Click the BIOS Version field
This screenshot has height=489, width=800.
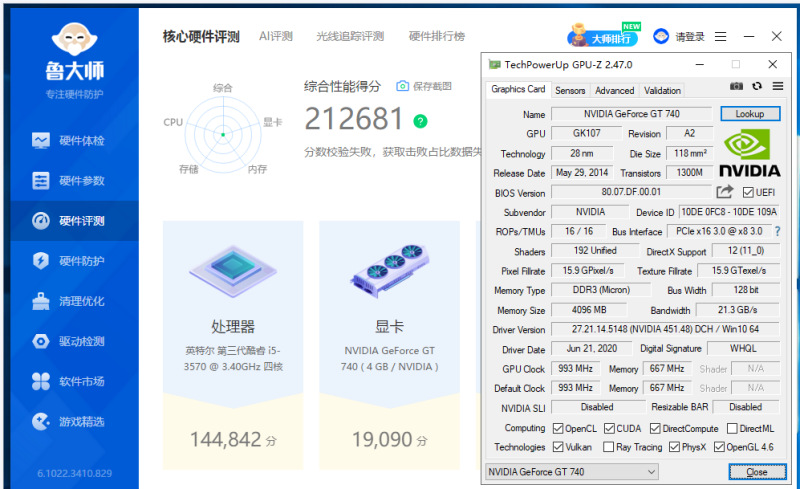tap(631, 192)
